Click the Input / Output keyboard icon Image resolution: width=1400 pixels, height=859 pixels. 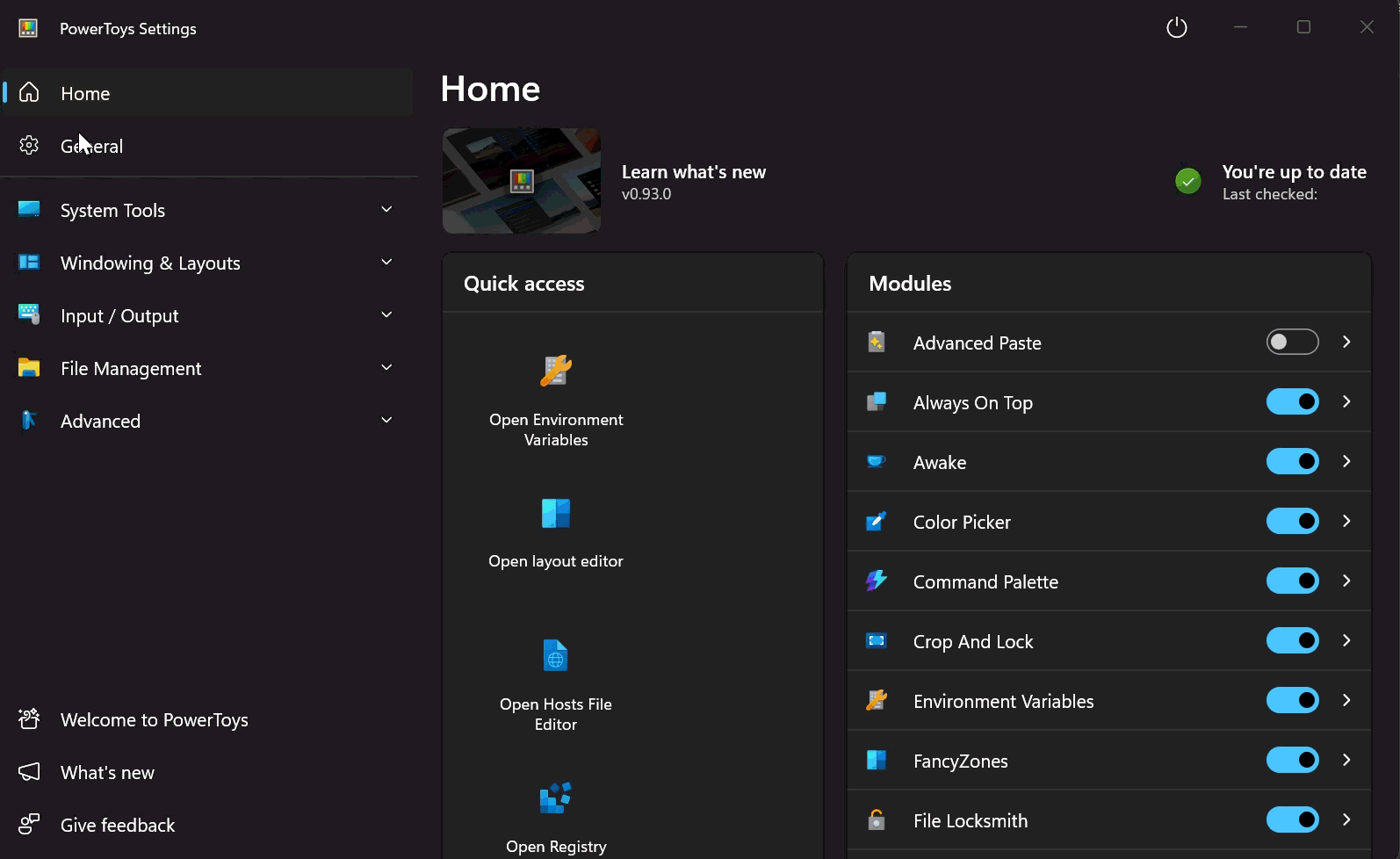click(29, 314)
